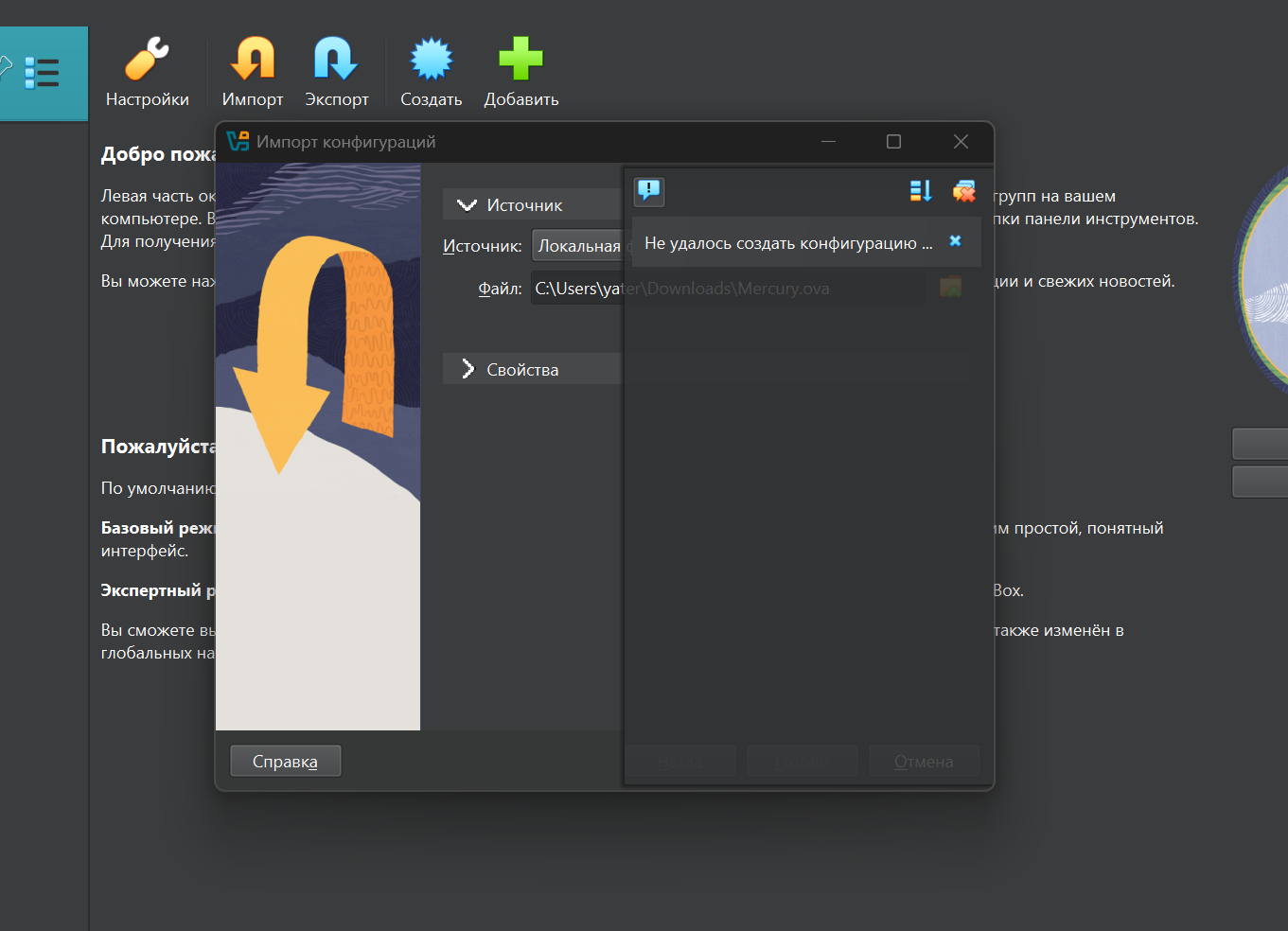Image resolution: width=1288 pixels, height=931 pixels.
Task: Click the Отмена cancel button
Action: (x=924, y=762)
